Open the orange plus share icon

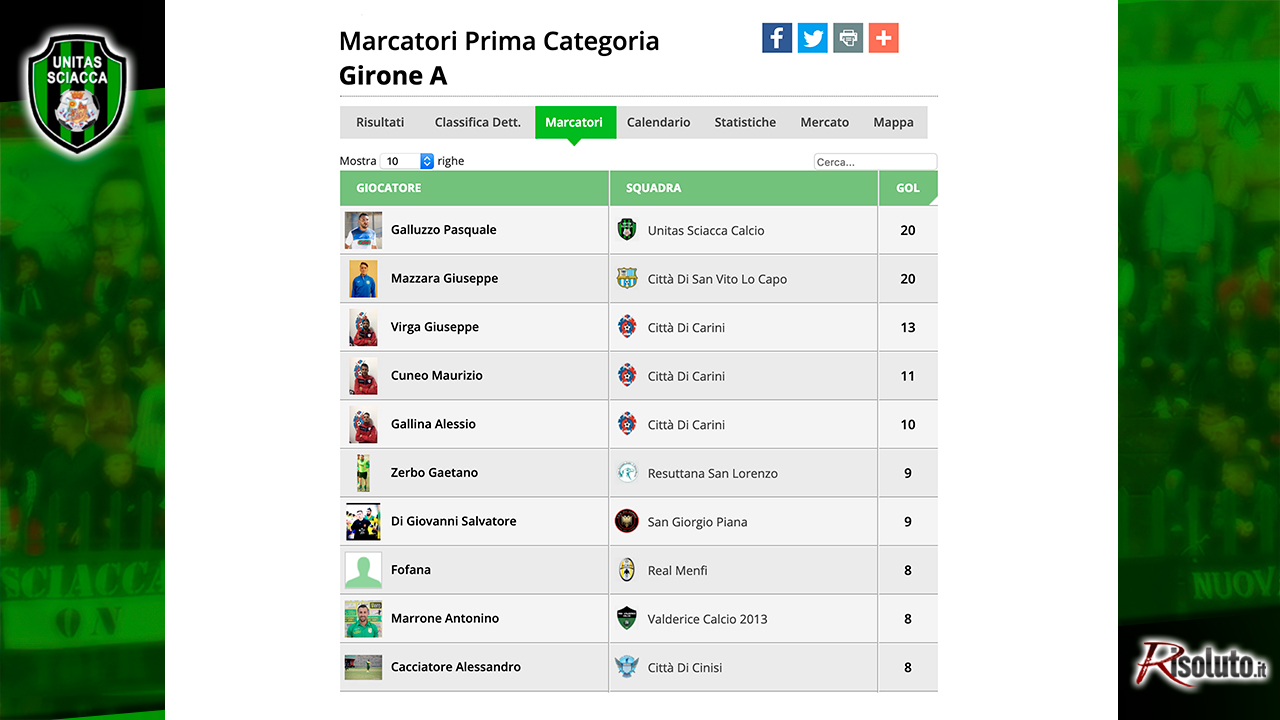point(884,38)
